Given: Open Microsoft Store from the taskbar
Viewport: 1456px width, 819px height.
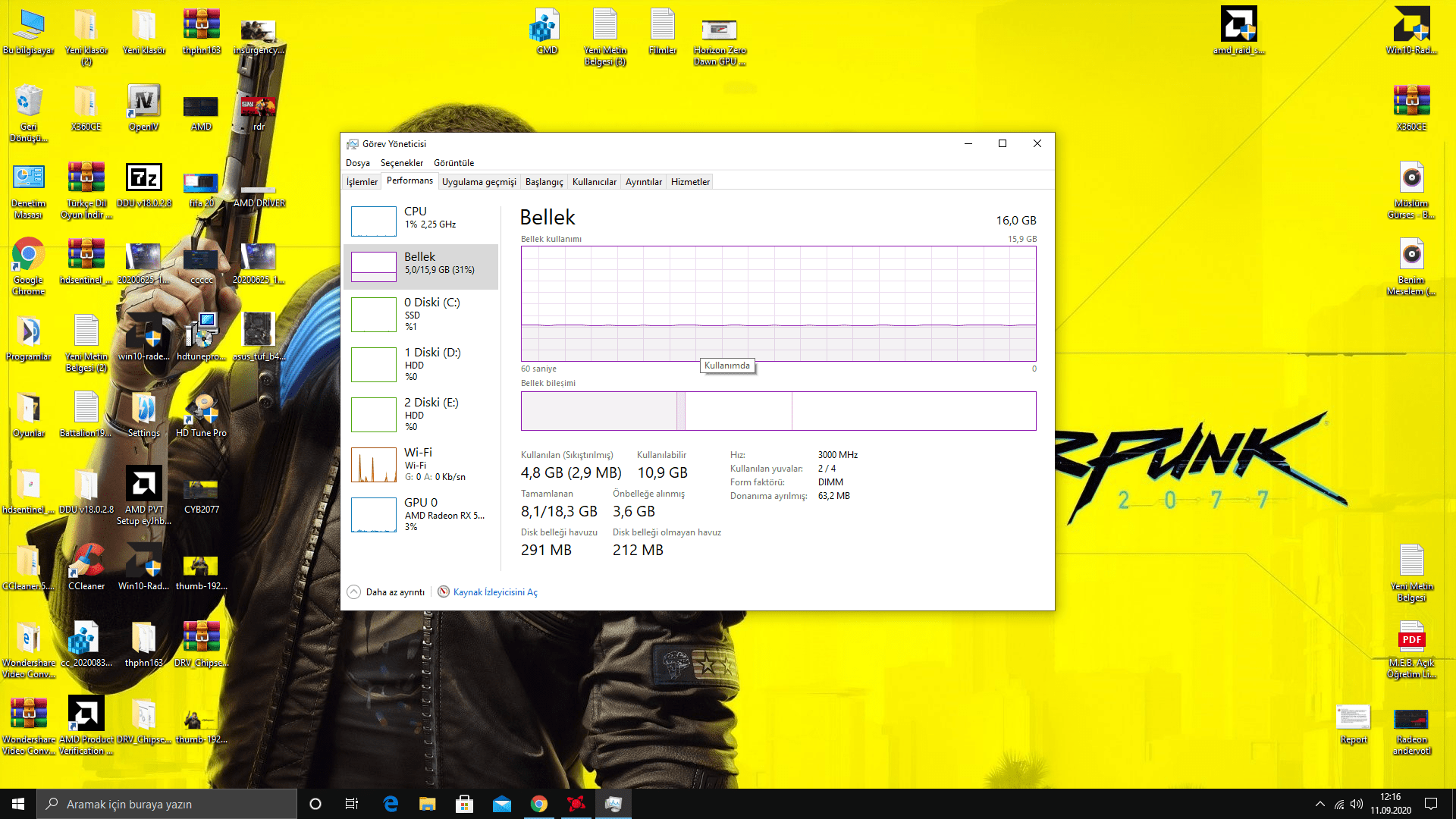Looking at the screenshot, I should 465,804.
